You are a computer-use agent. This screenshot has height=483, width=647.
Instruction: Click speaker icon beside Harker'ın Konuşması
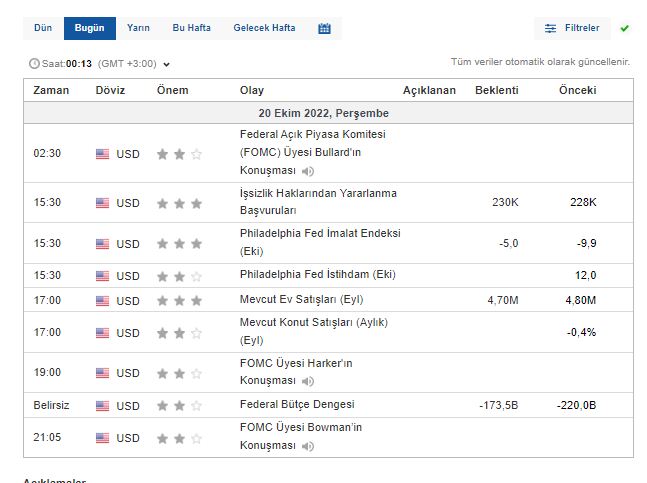tap(308, 381)
